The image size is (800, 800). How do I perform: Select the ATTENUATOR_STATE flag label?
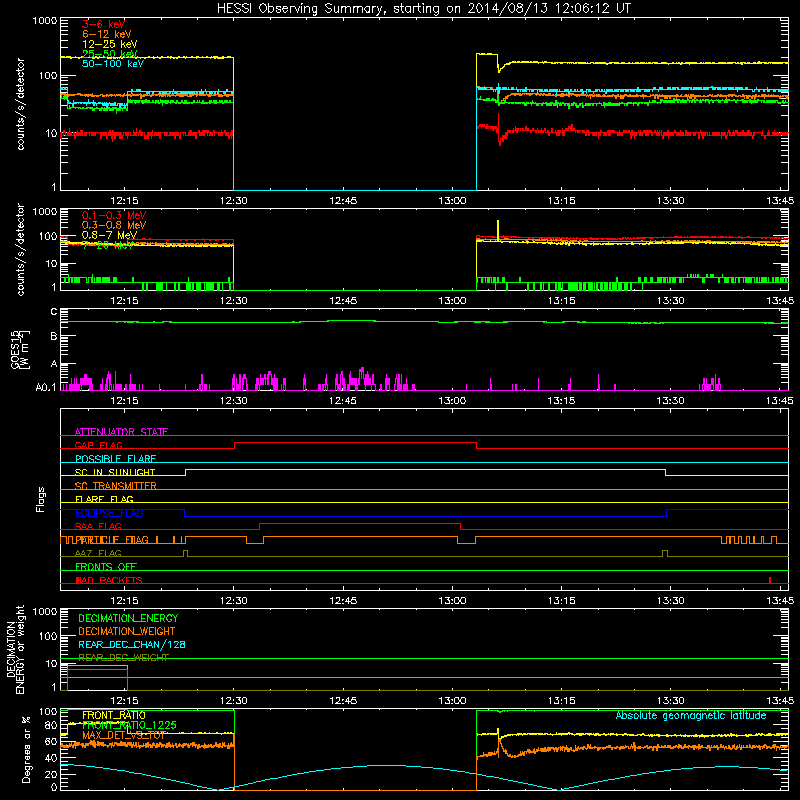[121, 432]
